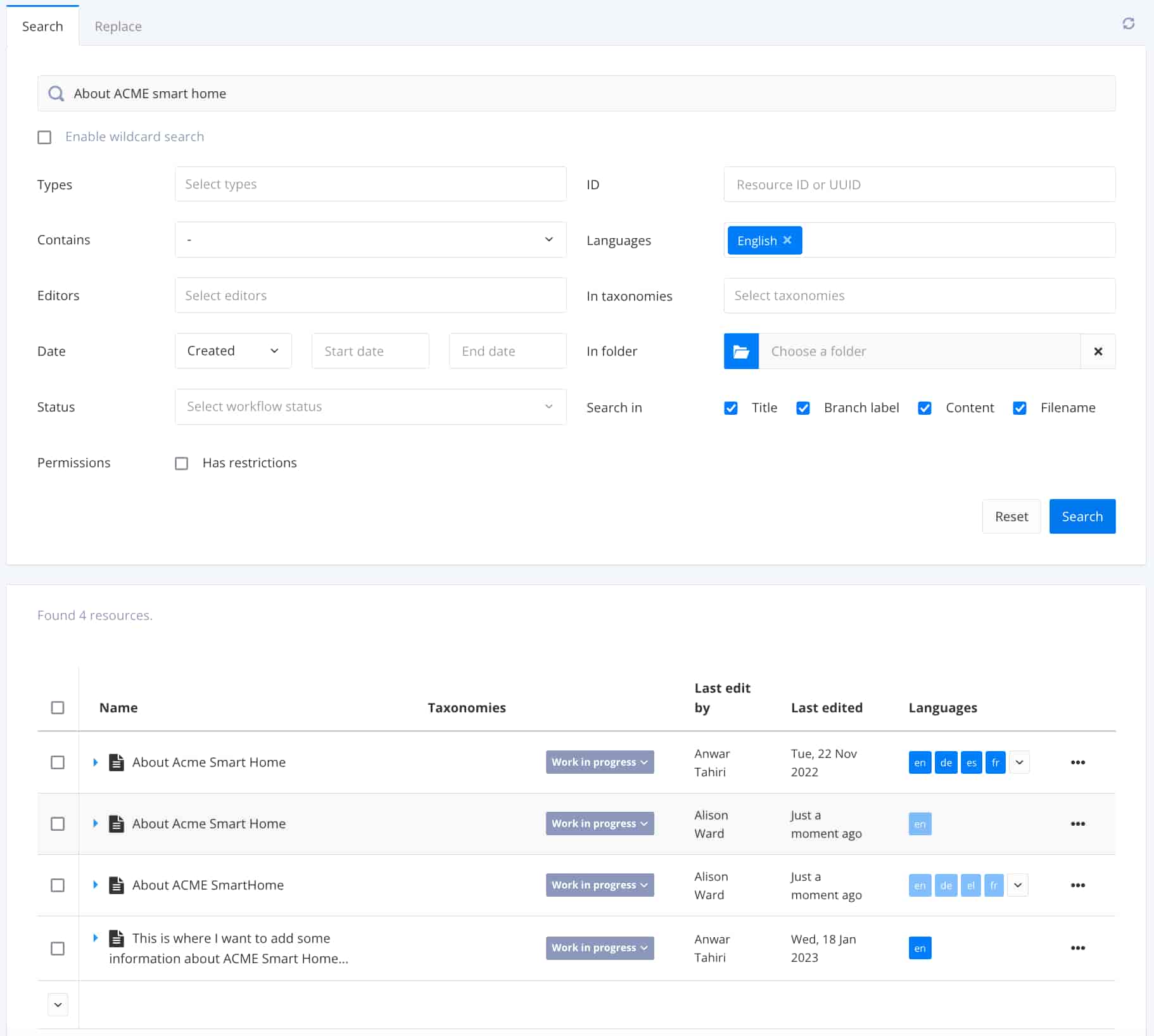Click the magnifier icon in search box
The height and width of the screenshot is (1036, 1154).
click(x=56, y=94)
